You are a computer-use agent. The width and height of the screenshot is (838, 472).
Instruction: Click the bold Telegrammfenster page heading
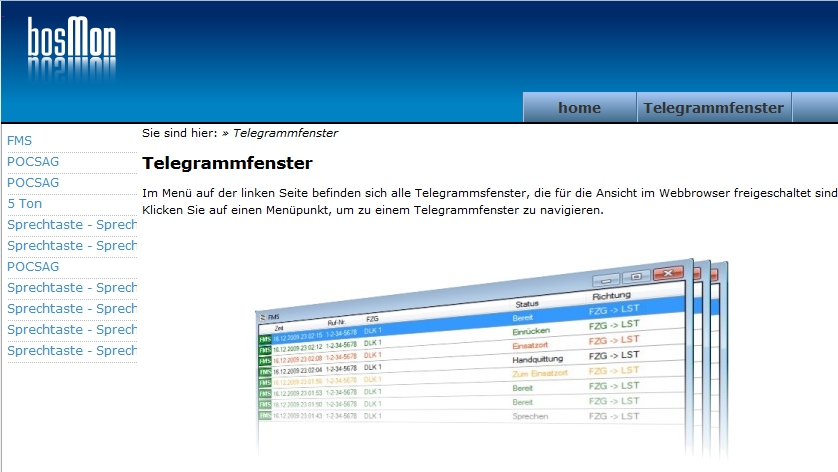click(x=227, y=163)
